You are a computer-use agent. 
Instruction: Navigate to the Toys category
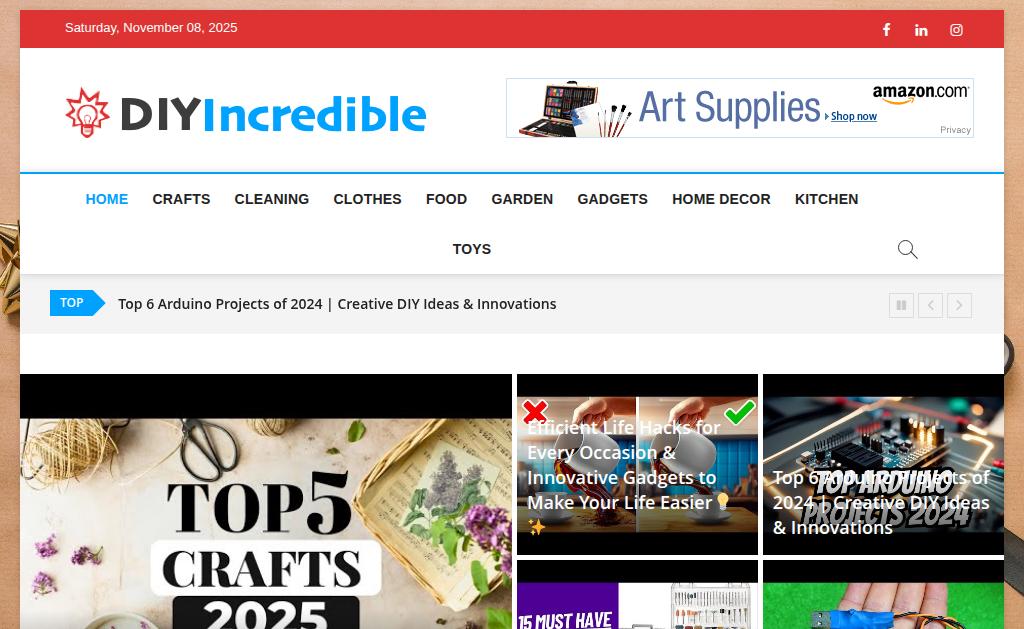coord(472,249)
